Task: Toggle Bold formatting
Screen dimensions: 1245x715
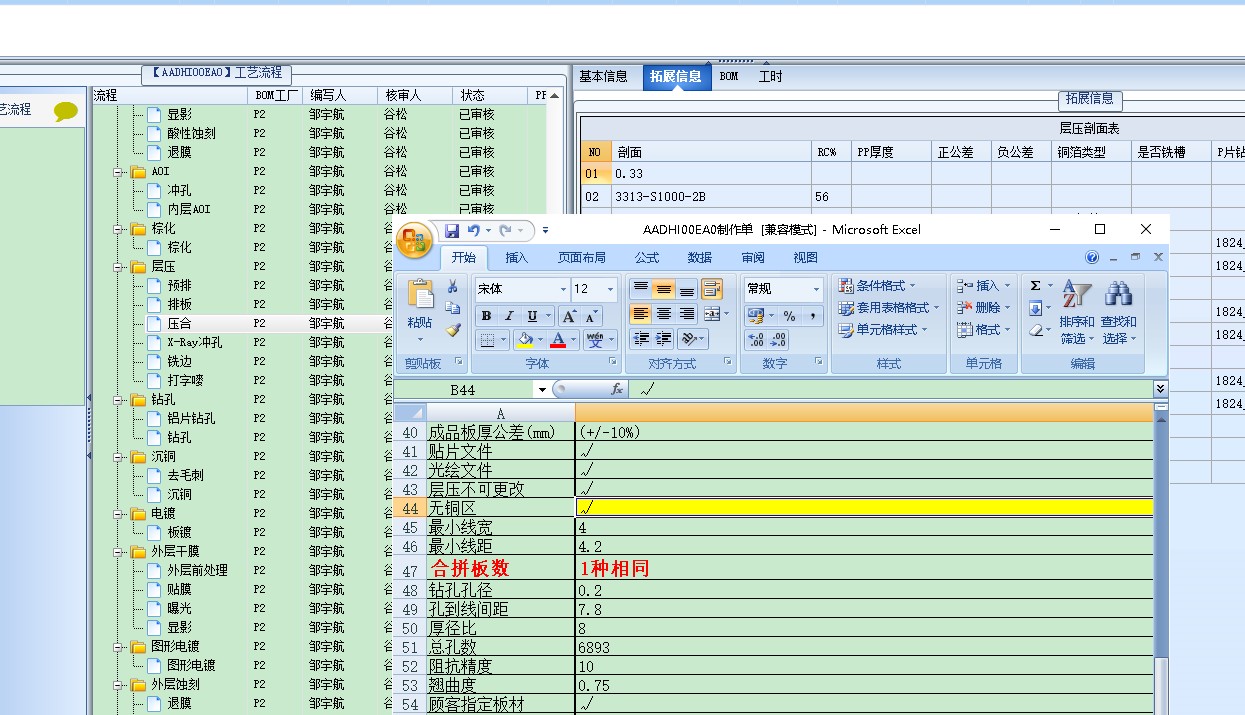Action: tap(486, 316)
